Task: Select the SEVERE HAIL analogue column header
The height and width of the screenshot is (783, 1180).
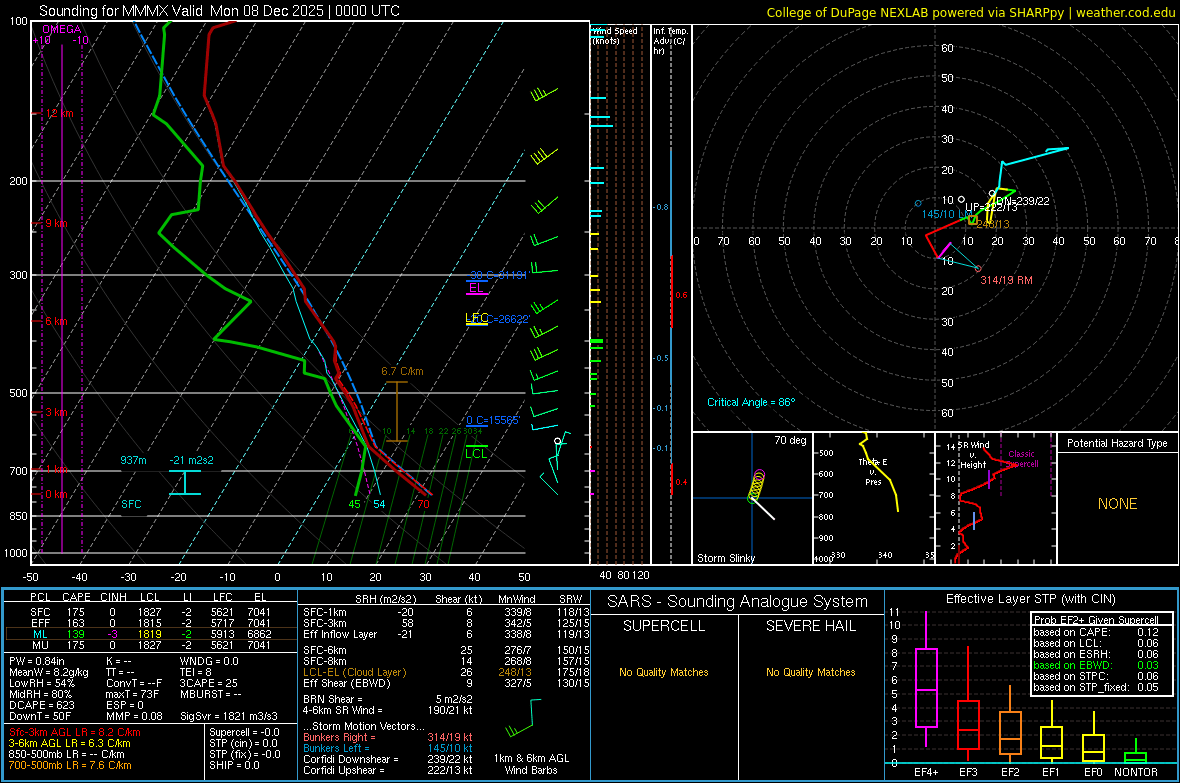Action: (810, 626)
